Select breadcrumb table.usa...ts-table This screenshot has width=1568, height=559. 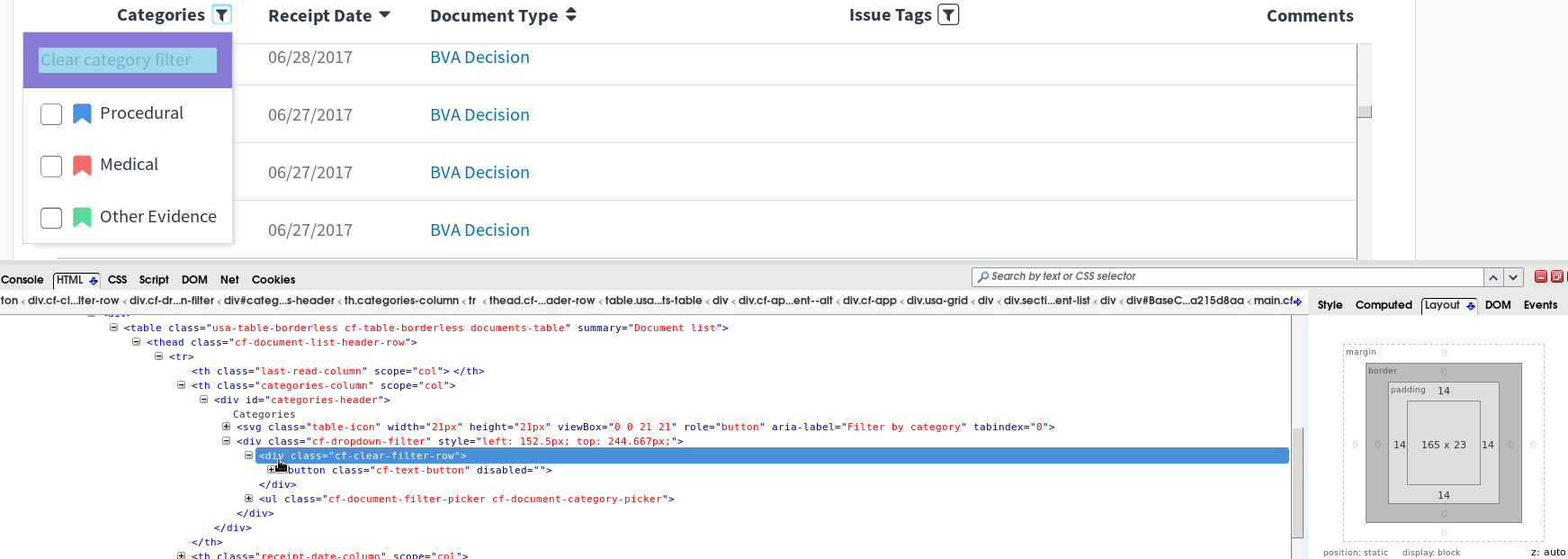point(653,301)
